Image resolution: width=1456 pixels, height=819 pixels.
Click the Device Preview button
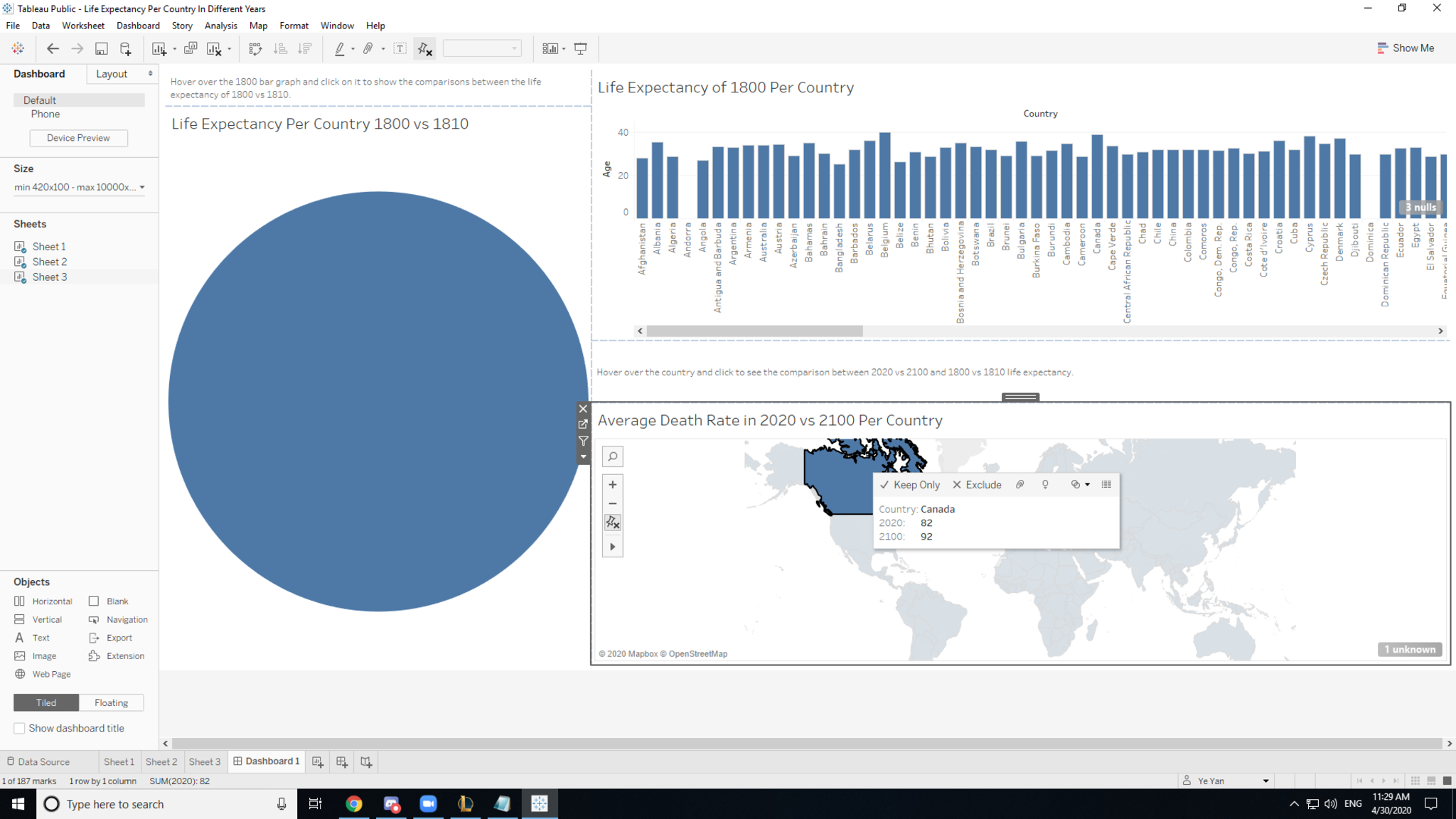pos(78,138)
